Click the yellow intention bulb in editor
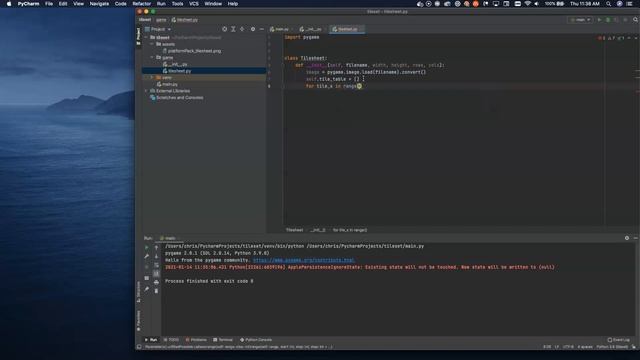The height and width of the screenshot is (360, 640). (359, 86)
